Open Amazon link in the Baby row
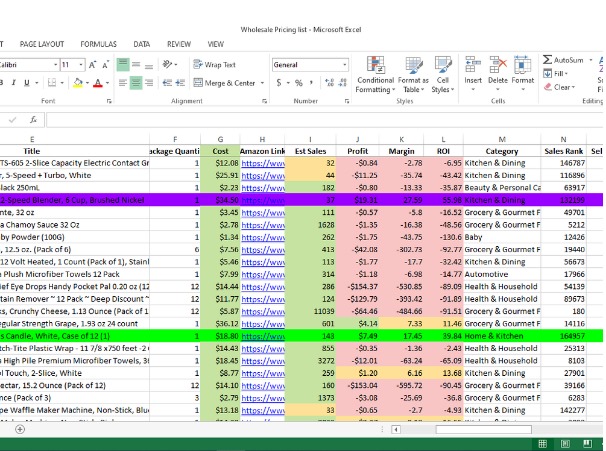606x451 pixels. [263, 237]
